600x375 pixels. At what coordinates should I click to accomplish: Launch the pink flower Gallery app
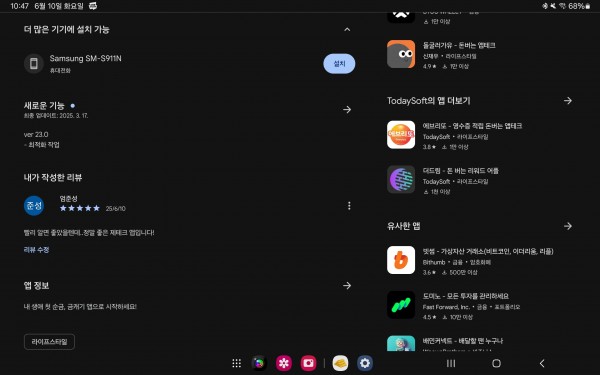click(284, 363)
